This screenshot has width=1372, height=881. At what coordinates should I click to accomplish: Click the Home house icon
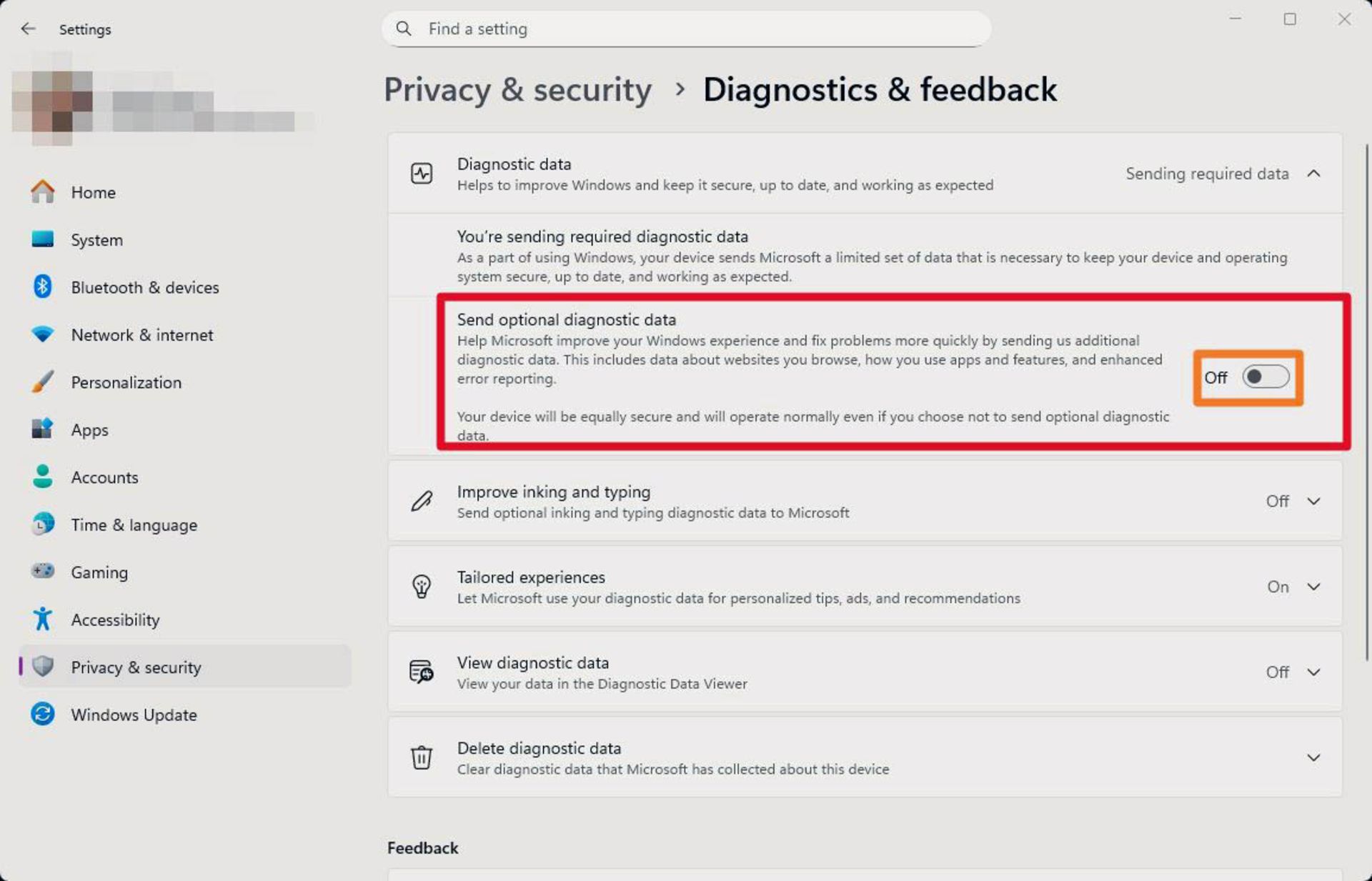43,191
